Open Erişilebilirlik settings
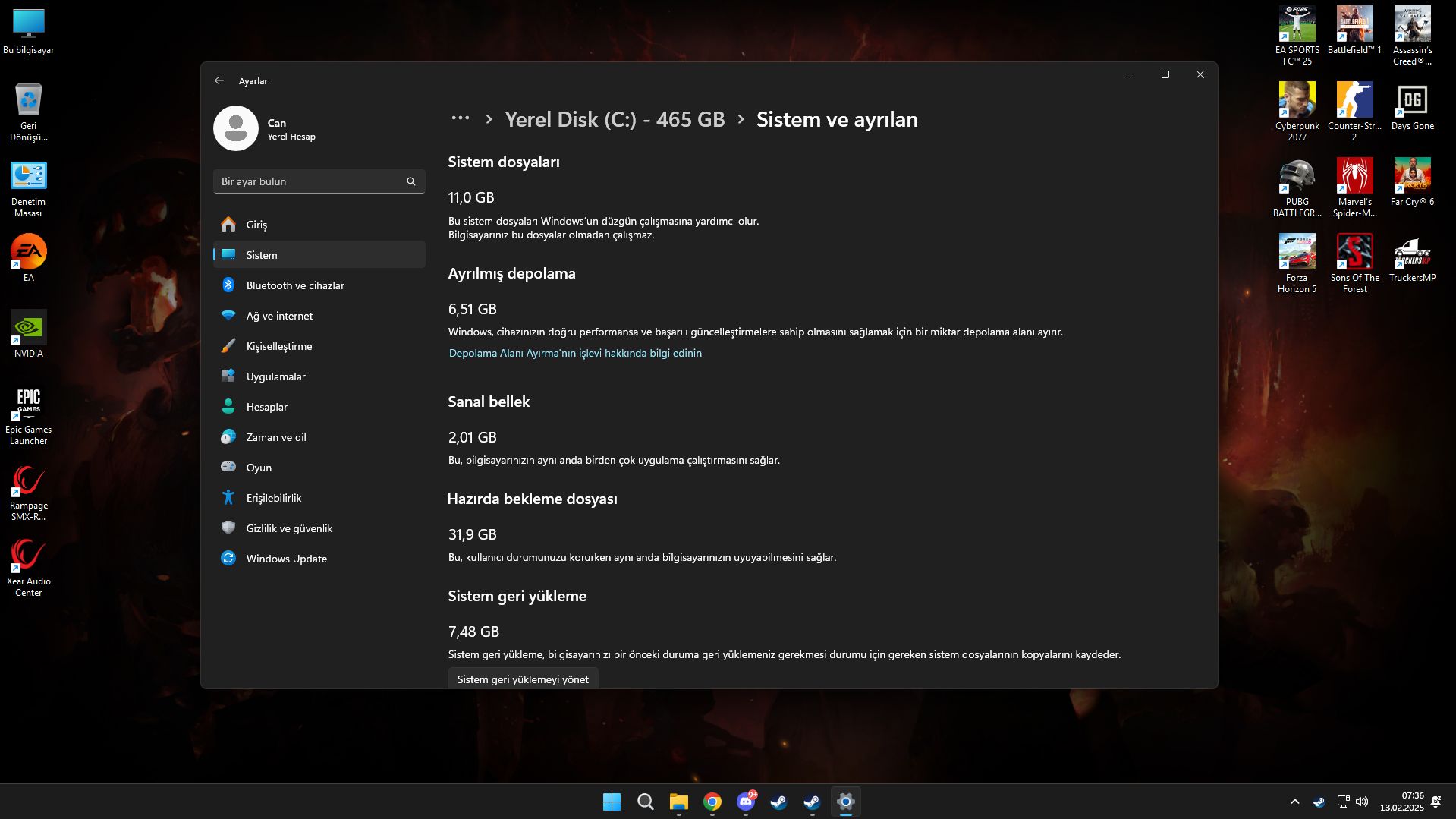The image size is (1456, 819). coord(319,498)
